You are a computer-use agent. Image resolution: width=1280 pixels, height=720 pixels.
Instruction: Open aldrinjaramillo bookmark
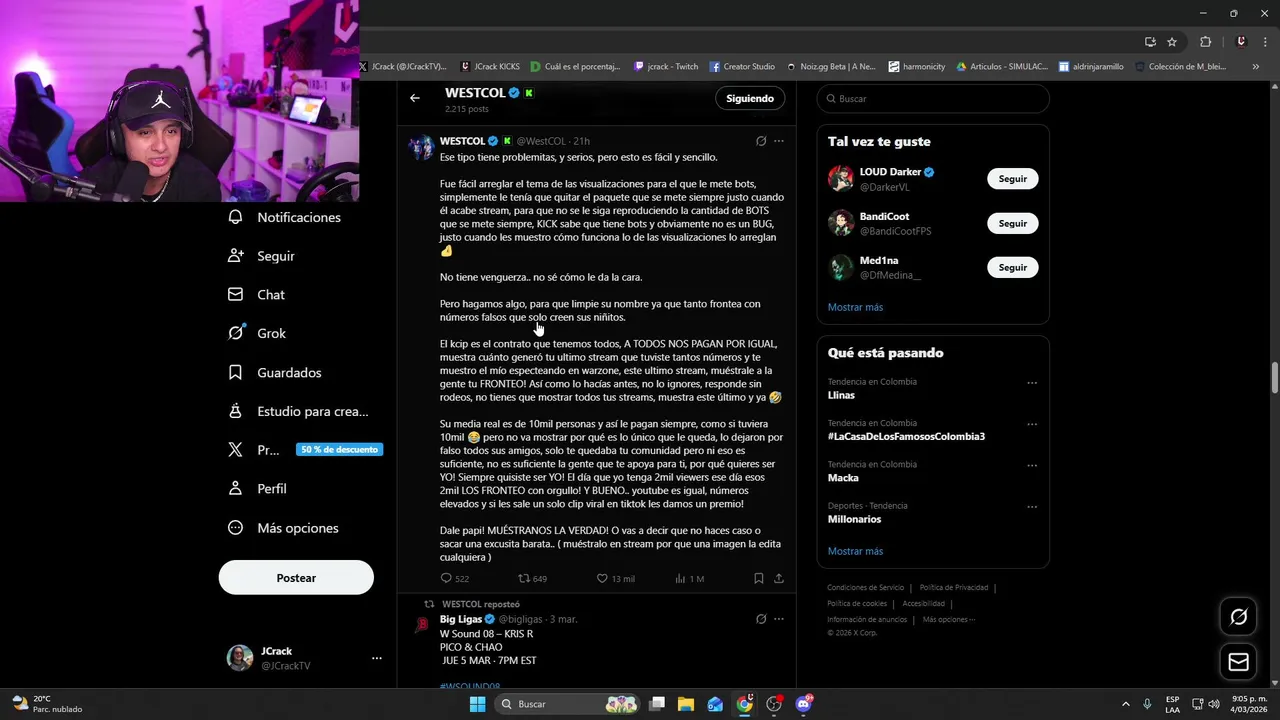coord(1091,67)
